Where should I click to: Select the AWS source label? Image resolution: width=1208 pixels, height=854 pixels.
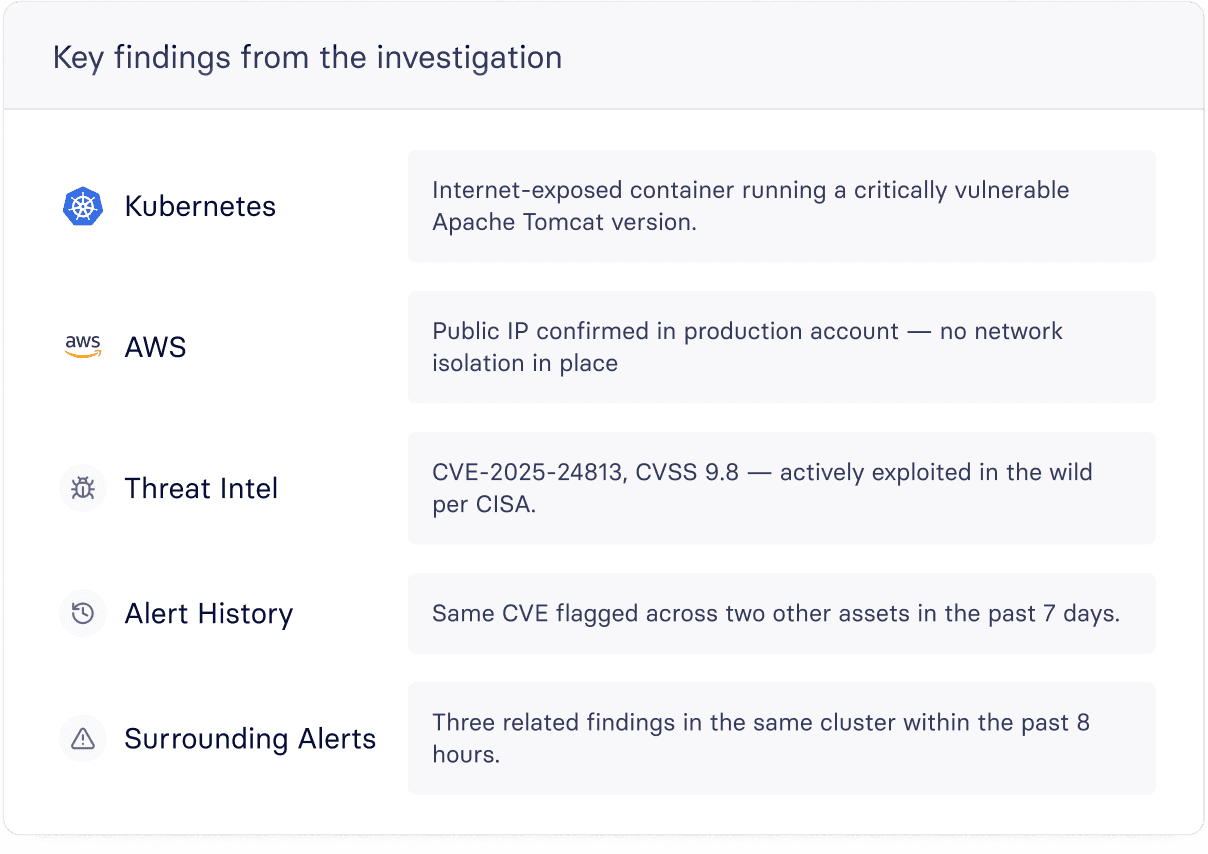click(x=155, y=347)
